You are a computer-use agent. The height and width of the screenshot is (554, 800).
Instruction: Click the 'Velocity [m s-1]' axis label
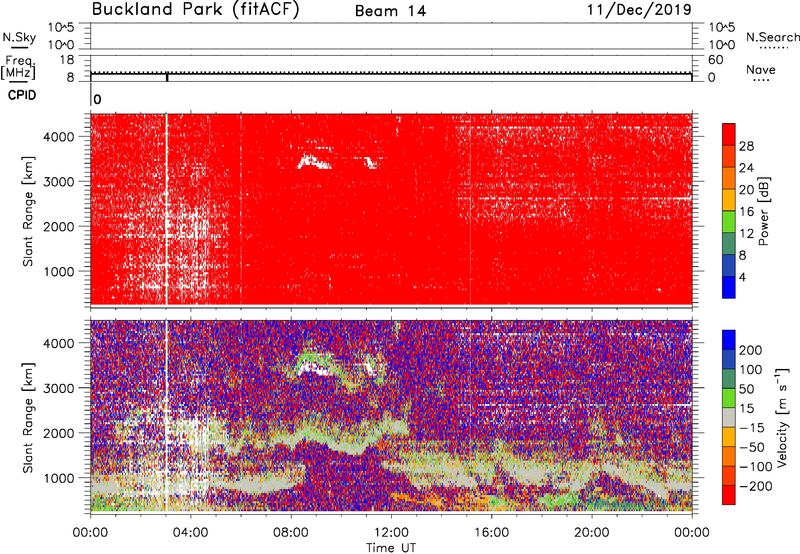pyautogui.click(x=783, y=418)
